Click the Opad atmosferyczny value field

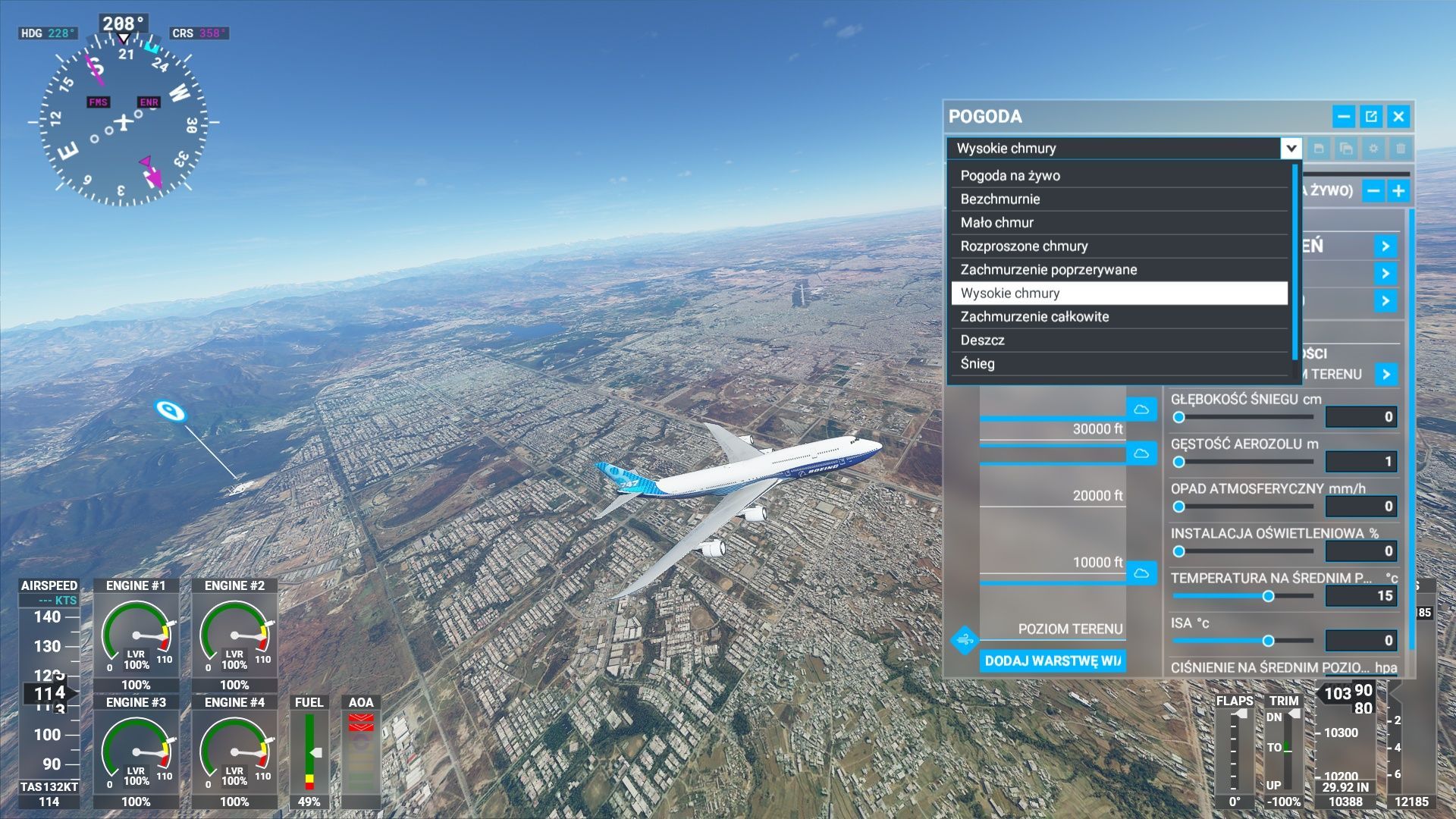(1361, 506)
